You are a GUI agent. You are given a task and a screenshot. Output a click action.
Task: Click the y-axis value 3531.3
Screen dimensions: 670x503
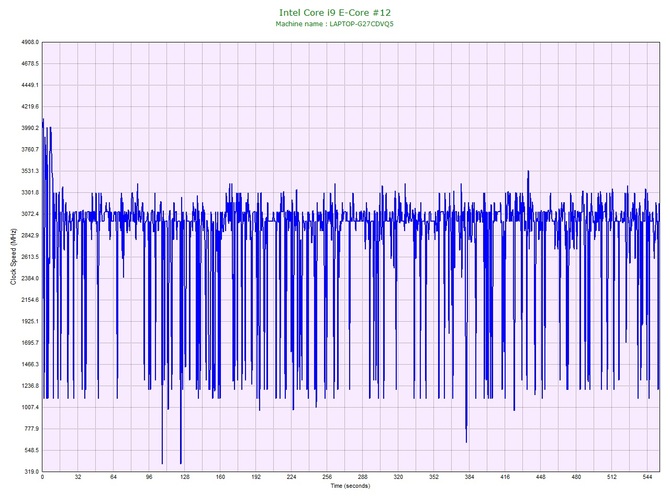pos(30,171)
